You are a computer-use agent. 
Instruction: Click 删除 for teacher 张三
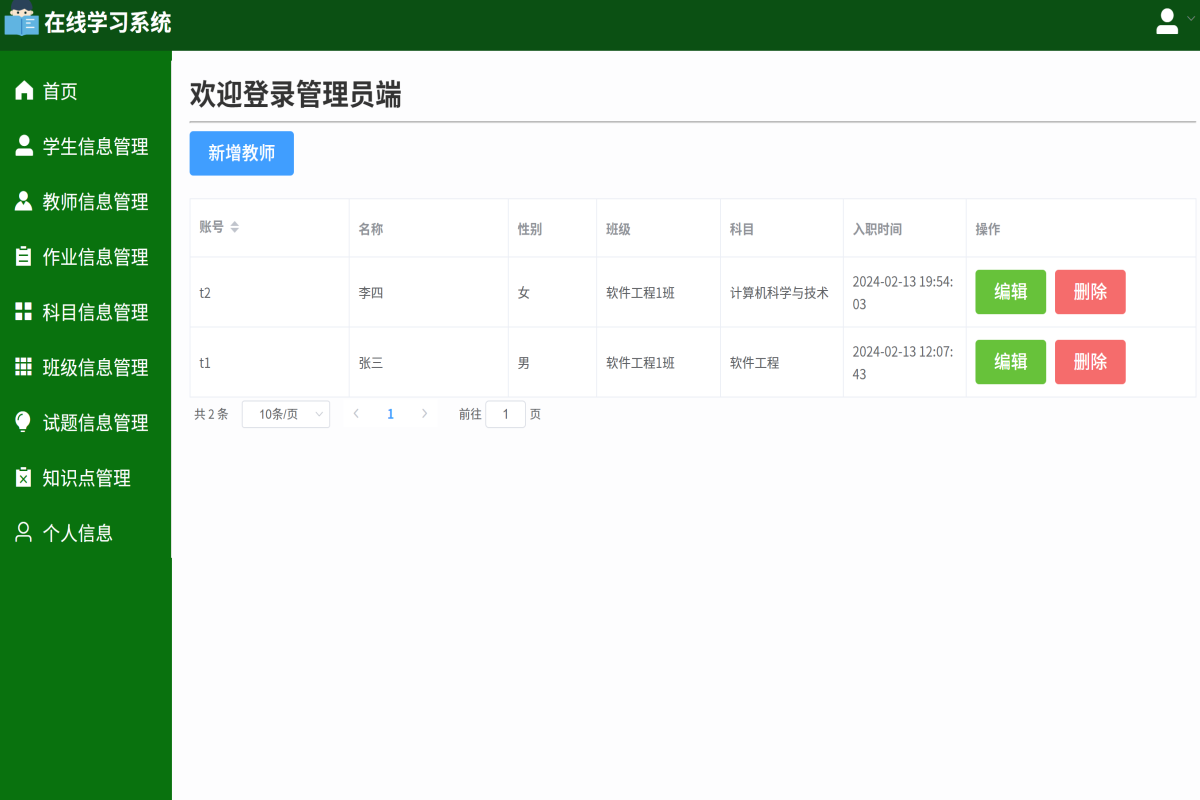[x=1090, y=362]
